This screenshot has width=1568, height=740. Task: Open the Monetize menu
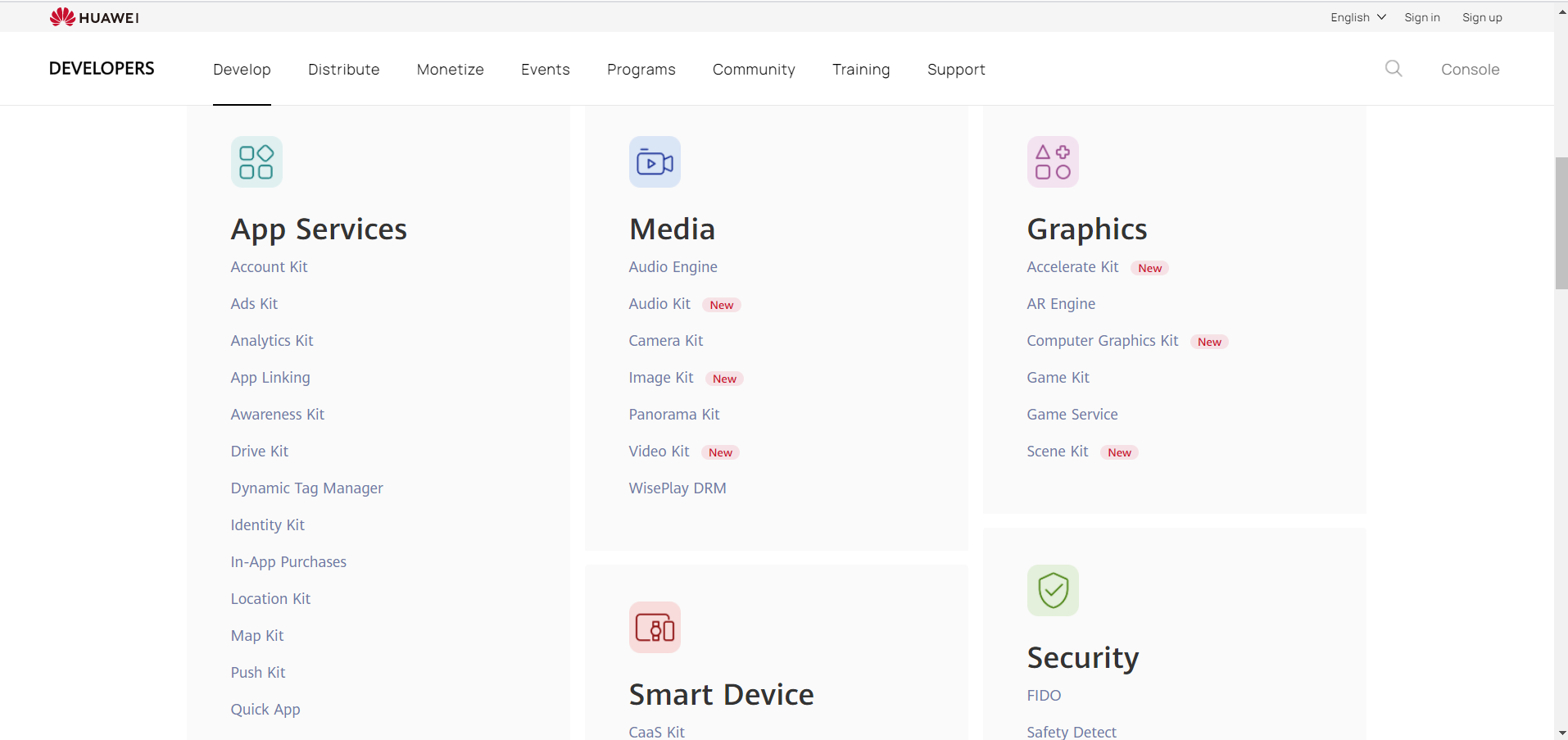click(x=451, y=70)
